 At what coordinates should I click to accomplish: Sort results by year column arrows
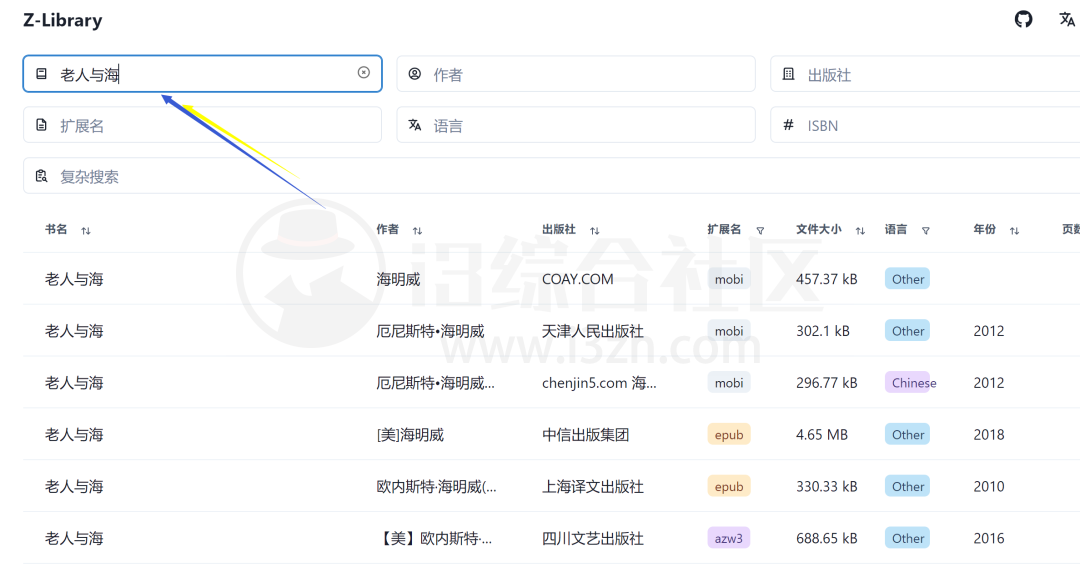[1015, 231]
